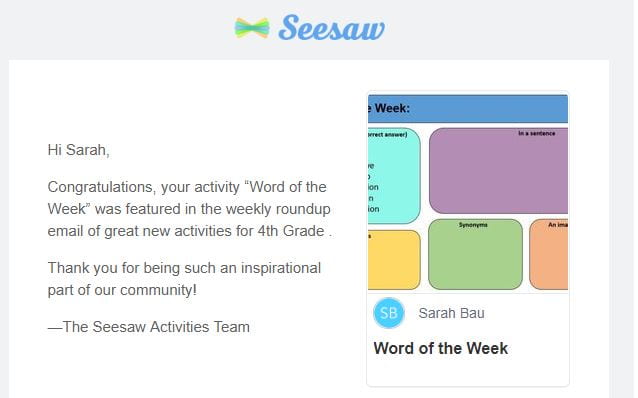Click the 4th Grade text in the message
This screenshot has height=398, width=638.
pyautogui.click(x=291, y=231)
